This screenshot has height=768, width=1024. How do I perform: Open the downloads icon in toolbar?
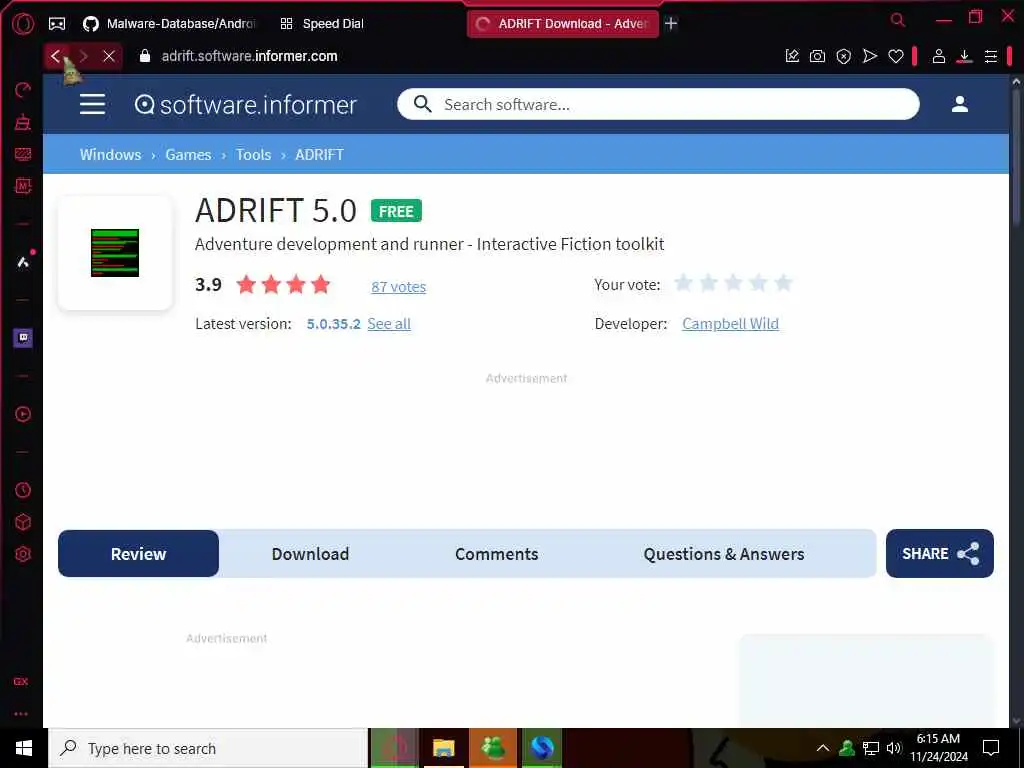pos(965,56)
